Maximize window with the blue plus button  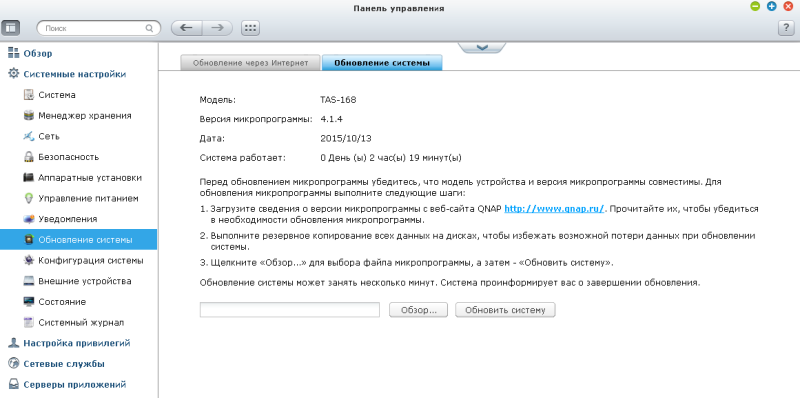click(771, 7)
